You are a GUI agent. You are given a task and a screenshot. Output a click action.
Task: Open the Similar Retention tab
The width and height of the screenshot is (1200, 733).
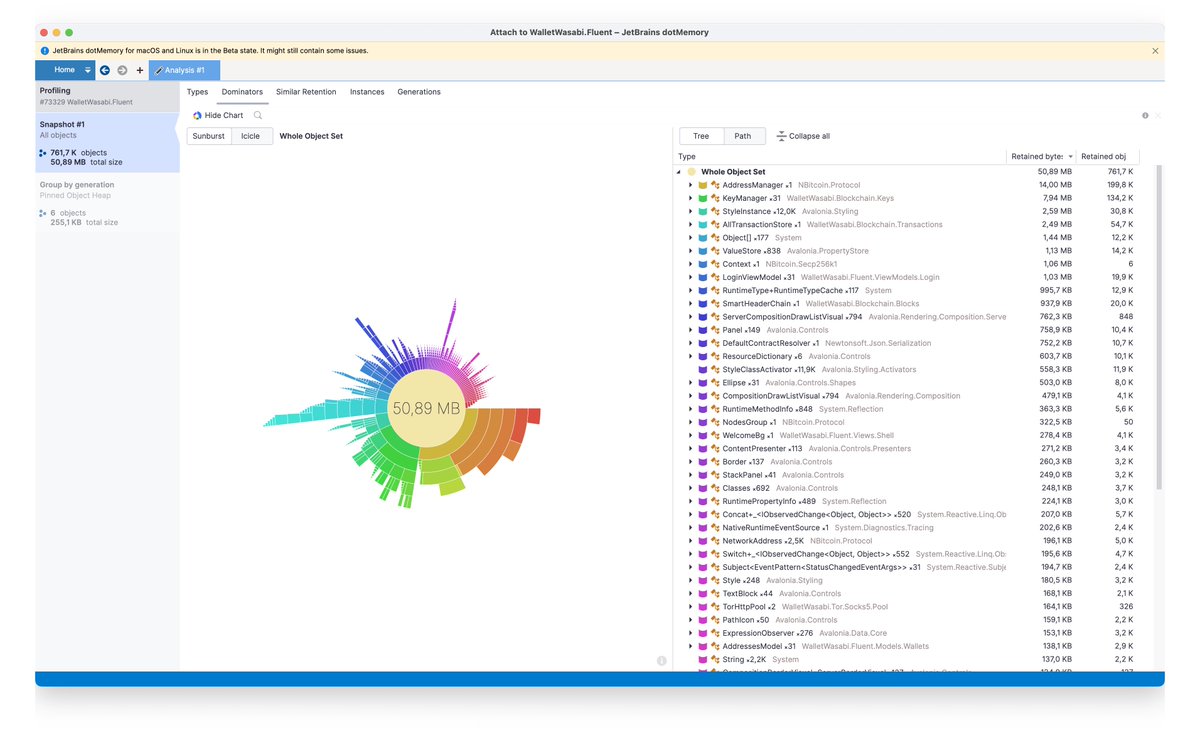point(306,92)
